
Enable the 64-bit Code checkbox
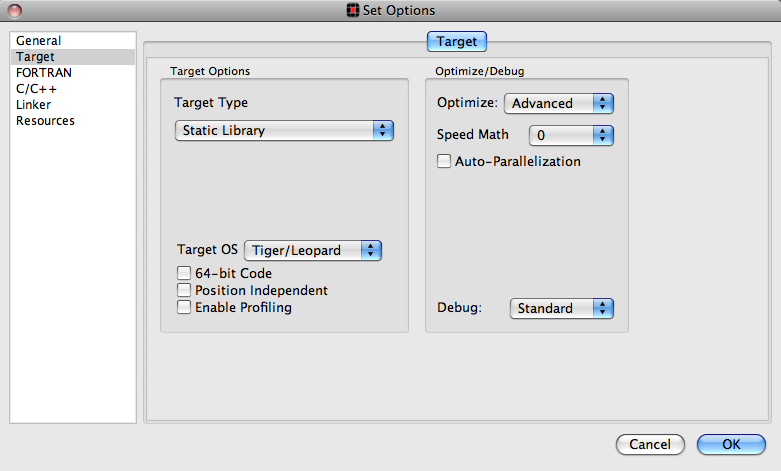pos(184,273)
